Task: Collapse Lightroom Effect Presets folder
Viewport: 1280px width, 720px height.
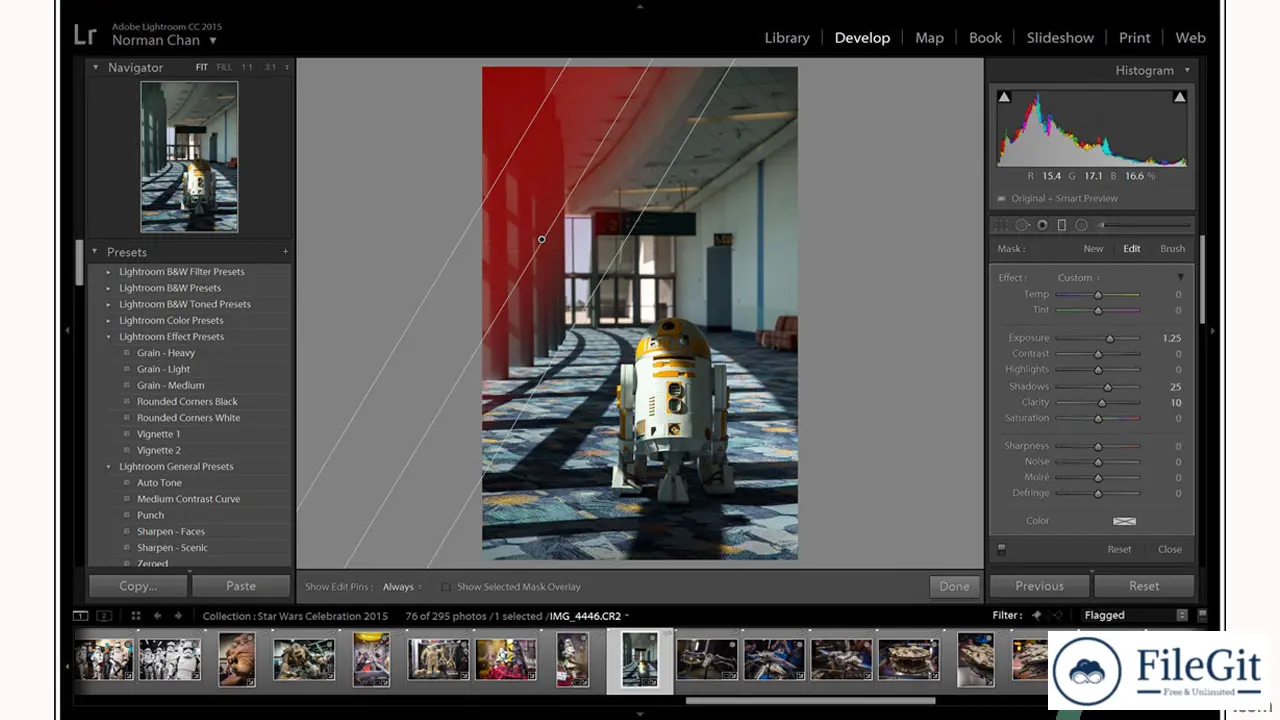Action: (109, 337)
